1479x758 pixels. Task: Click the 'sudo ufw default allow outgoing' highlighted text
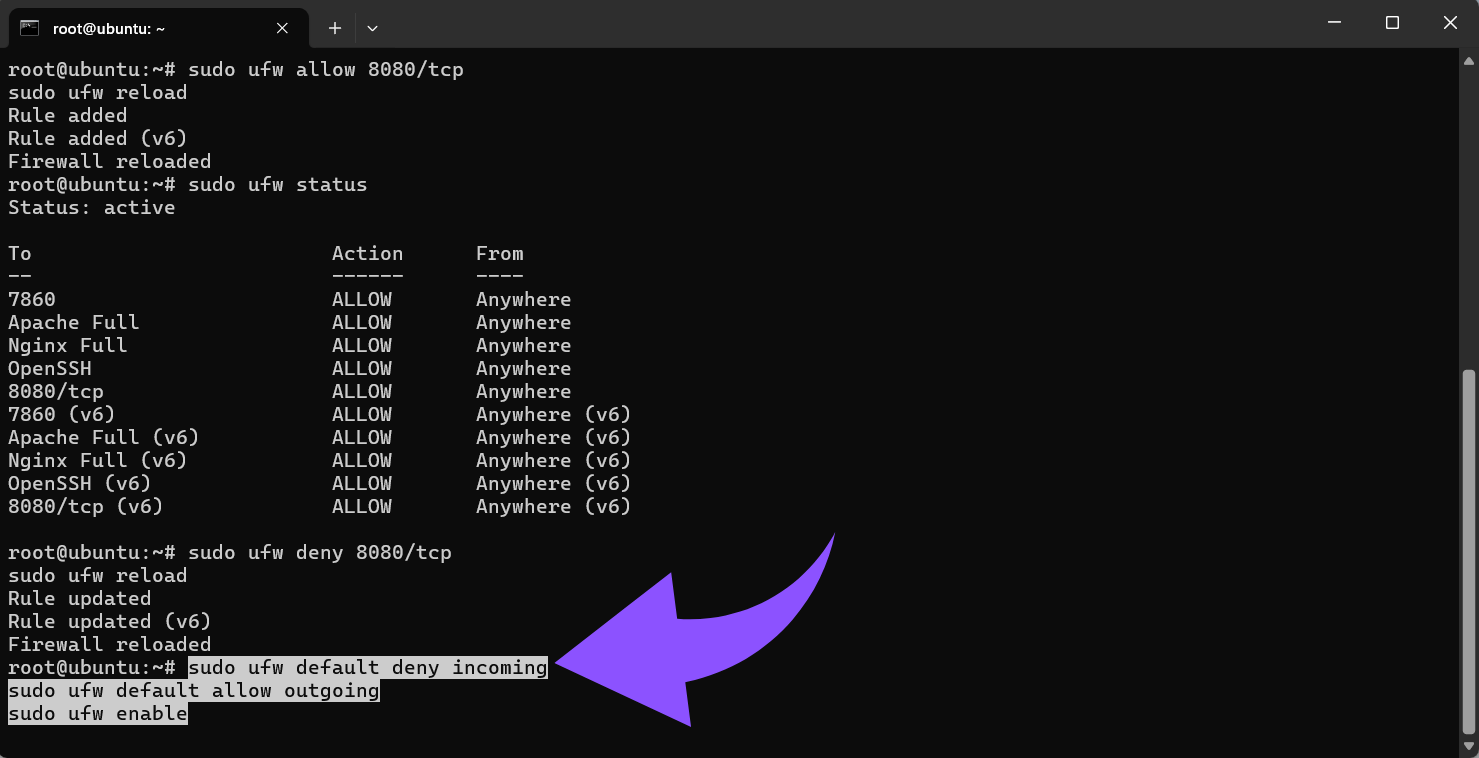[192, 690]
